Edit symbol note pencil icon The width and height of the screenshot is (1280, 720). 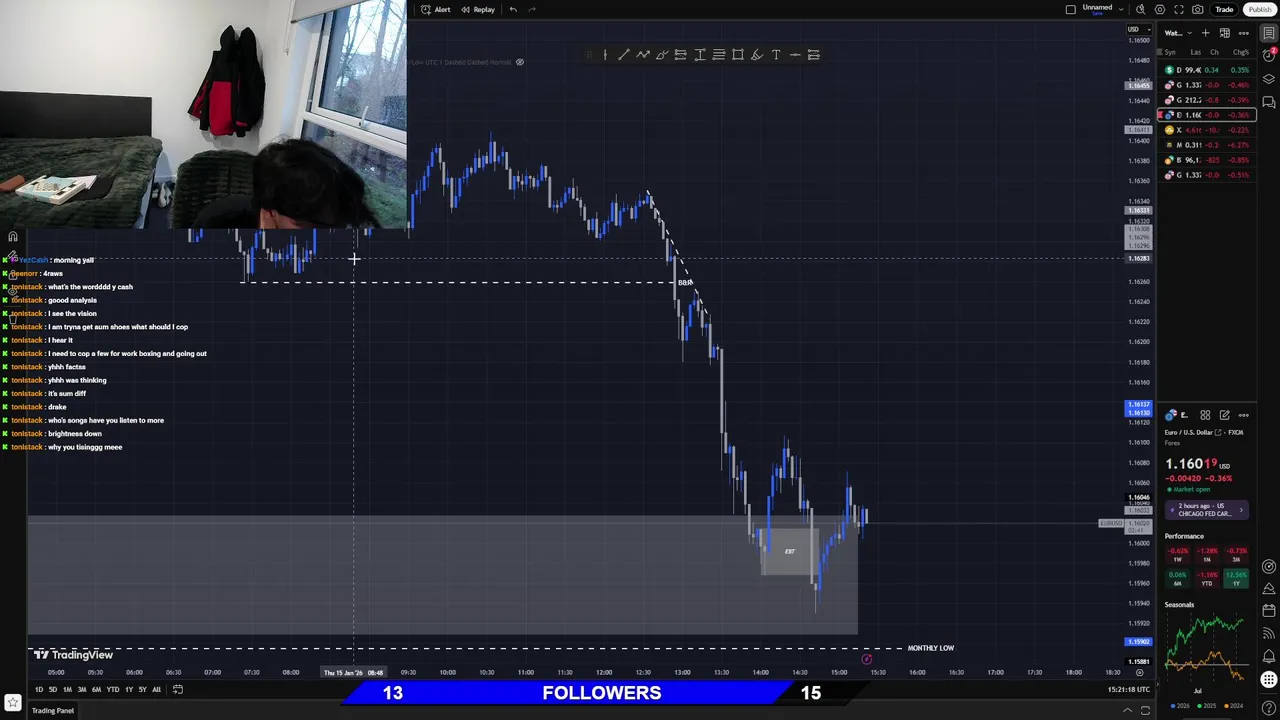pos(1224,415)
